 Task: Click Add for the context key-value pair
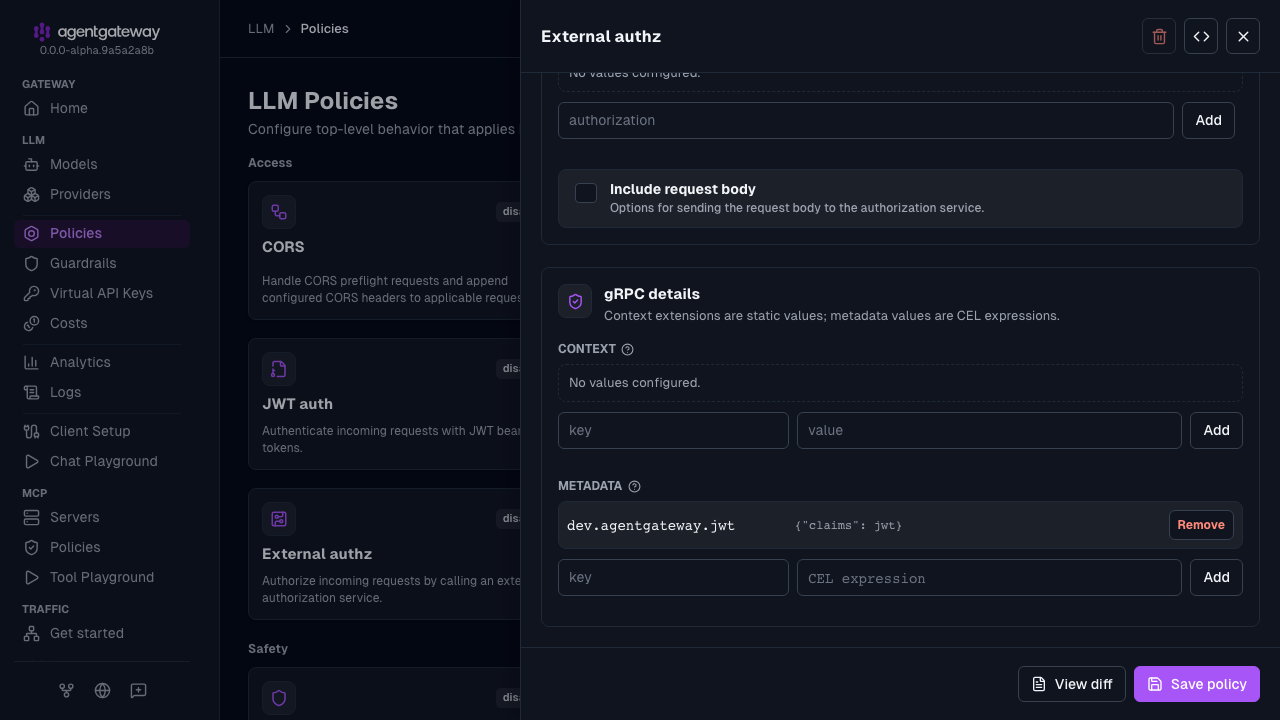click(x=1216, y=430)
